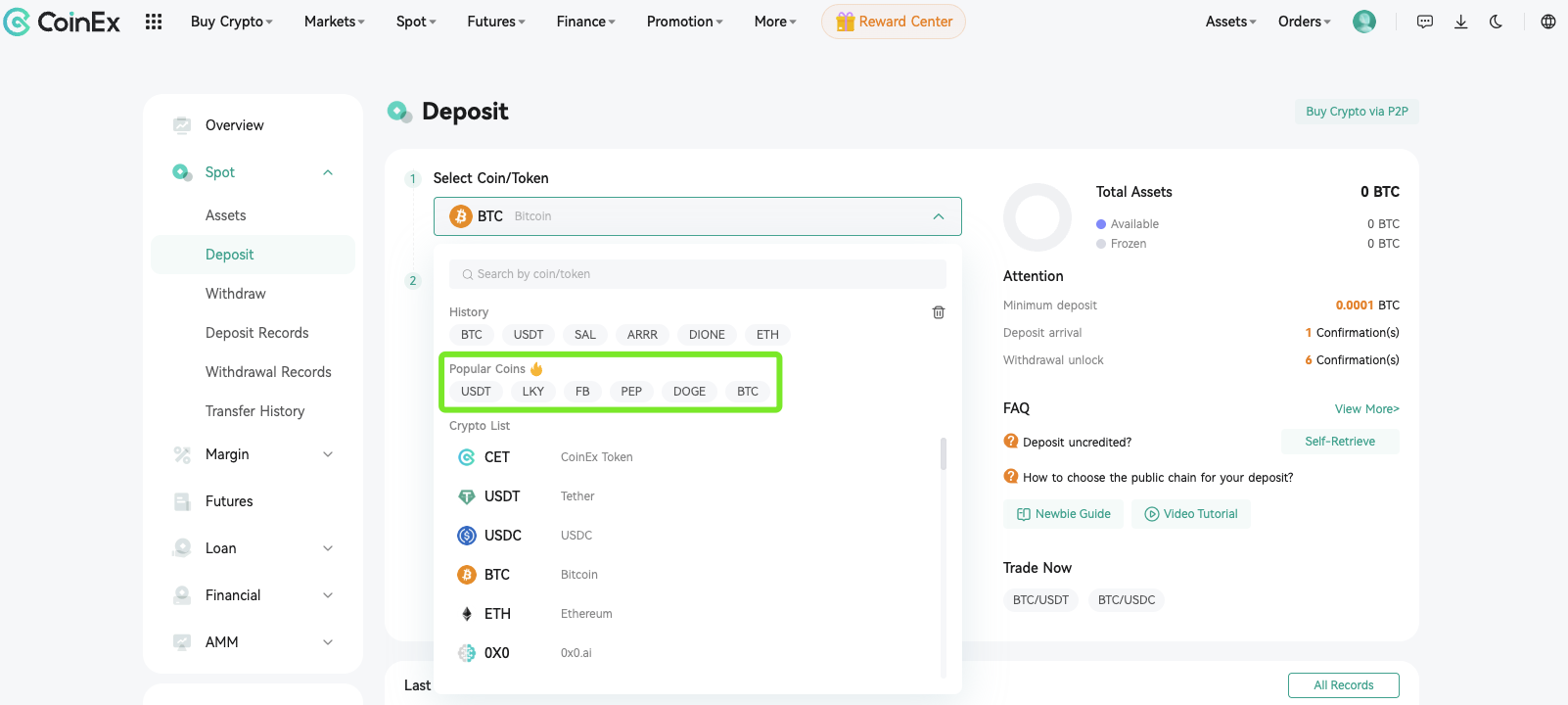Screen dimensions: 1568x705
Task: Collapse the Spot sidebar section chevron
Action: tap(328, 172)
